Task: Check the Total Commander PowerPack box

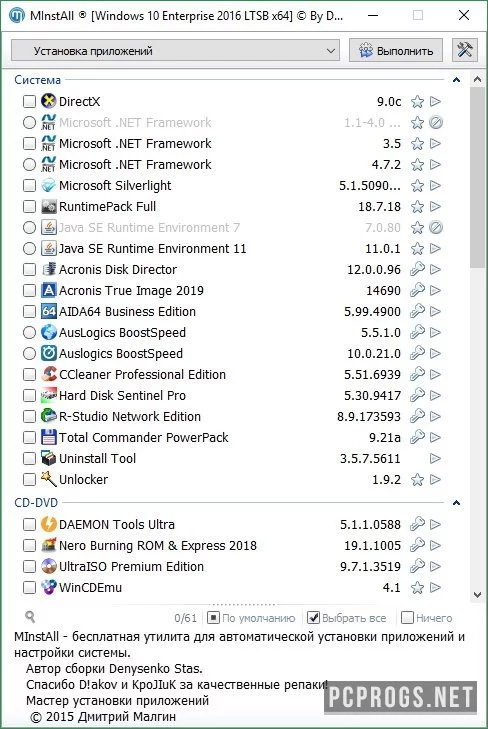Action: click(x=29, y=437)
